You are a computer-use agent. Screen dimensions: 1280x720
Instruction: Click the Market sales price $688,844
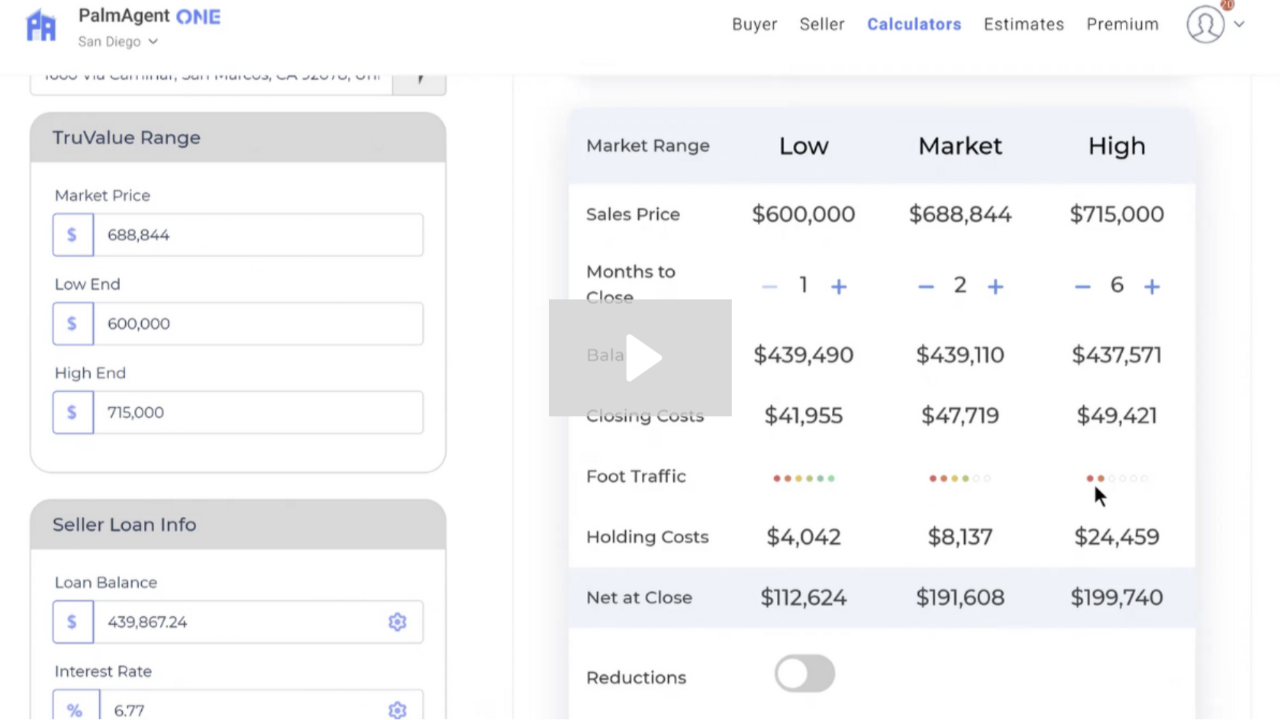pos(960,214)
